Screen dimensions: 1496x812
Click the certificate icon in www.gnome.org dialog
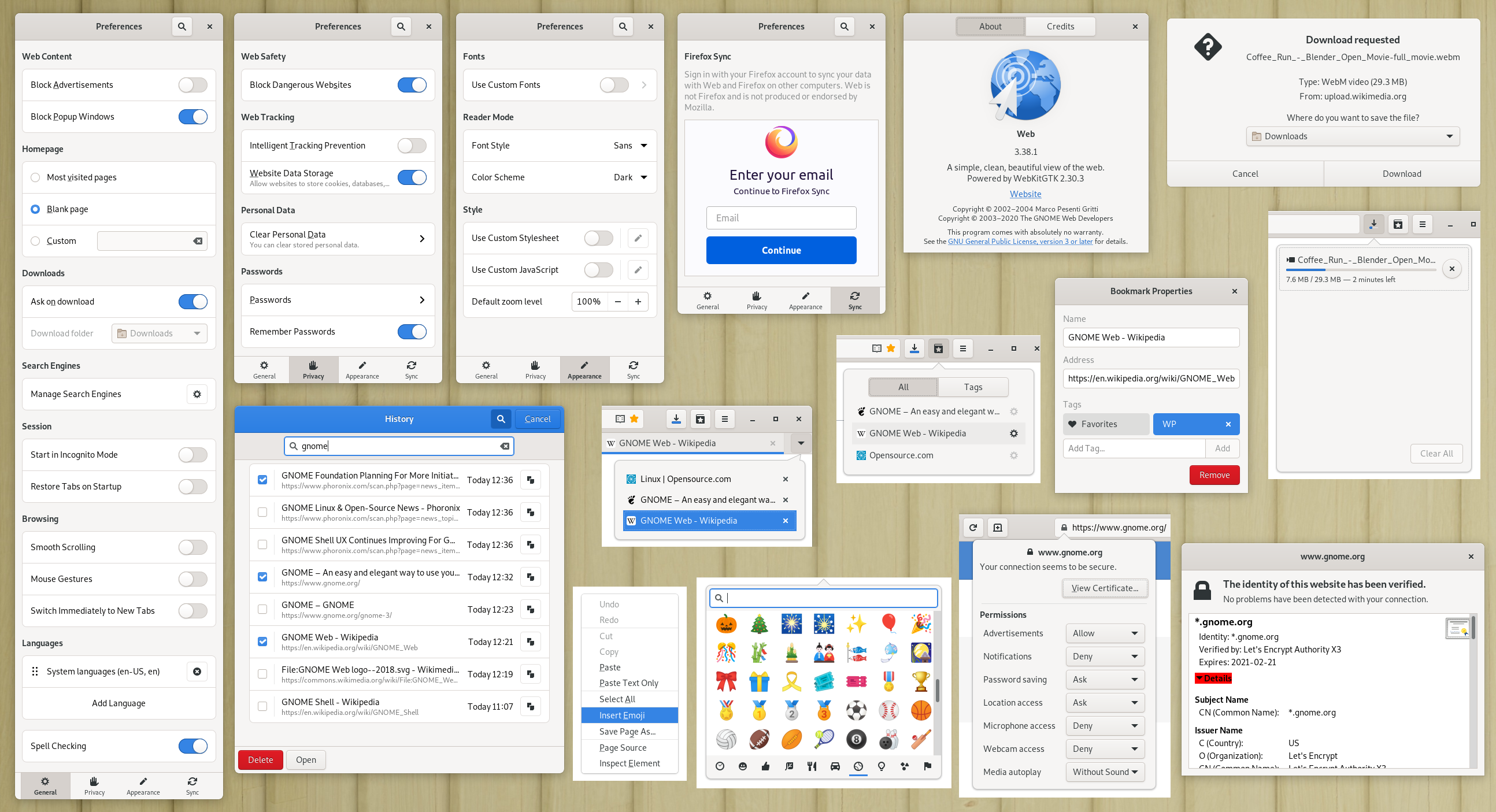point(1457,628)
